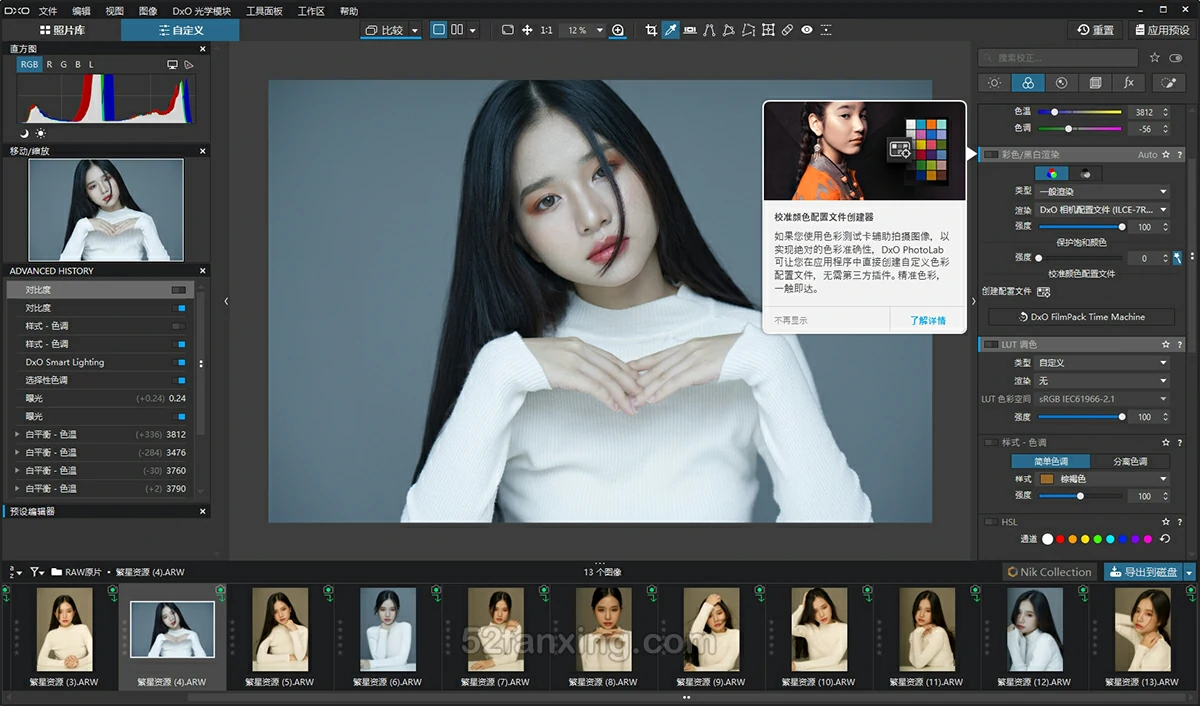Toggle the LUT 调色 panel switch

(991, 345)
